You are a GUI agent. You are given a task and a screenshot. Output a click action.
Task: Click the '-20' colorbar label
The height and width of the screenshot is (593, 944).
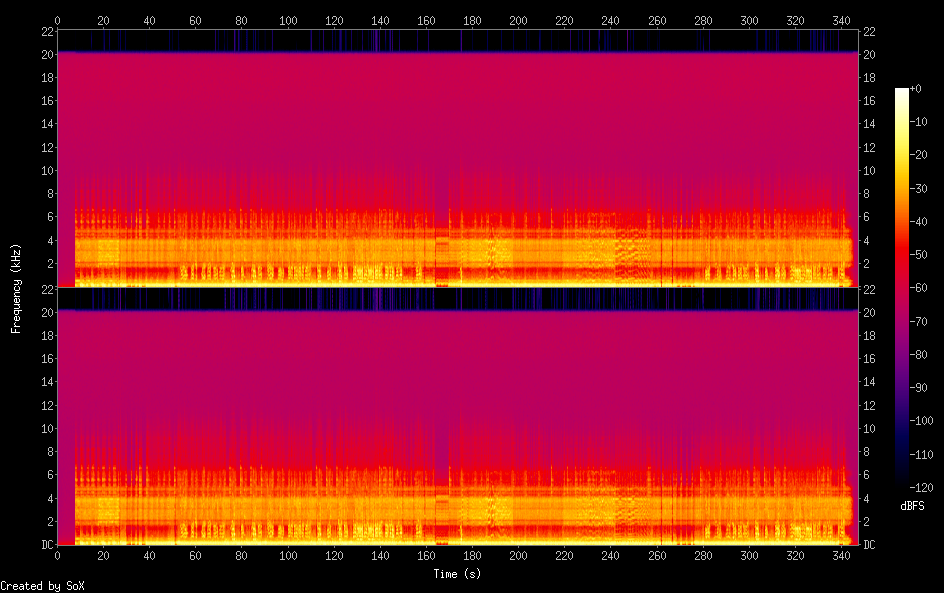[x=918, y=155]
